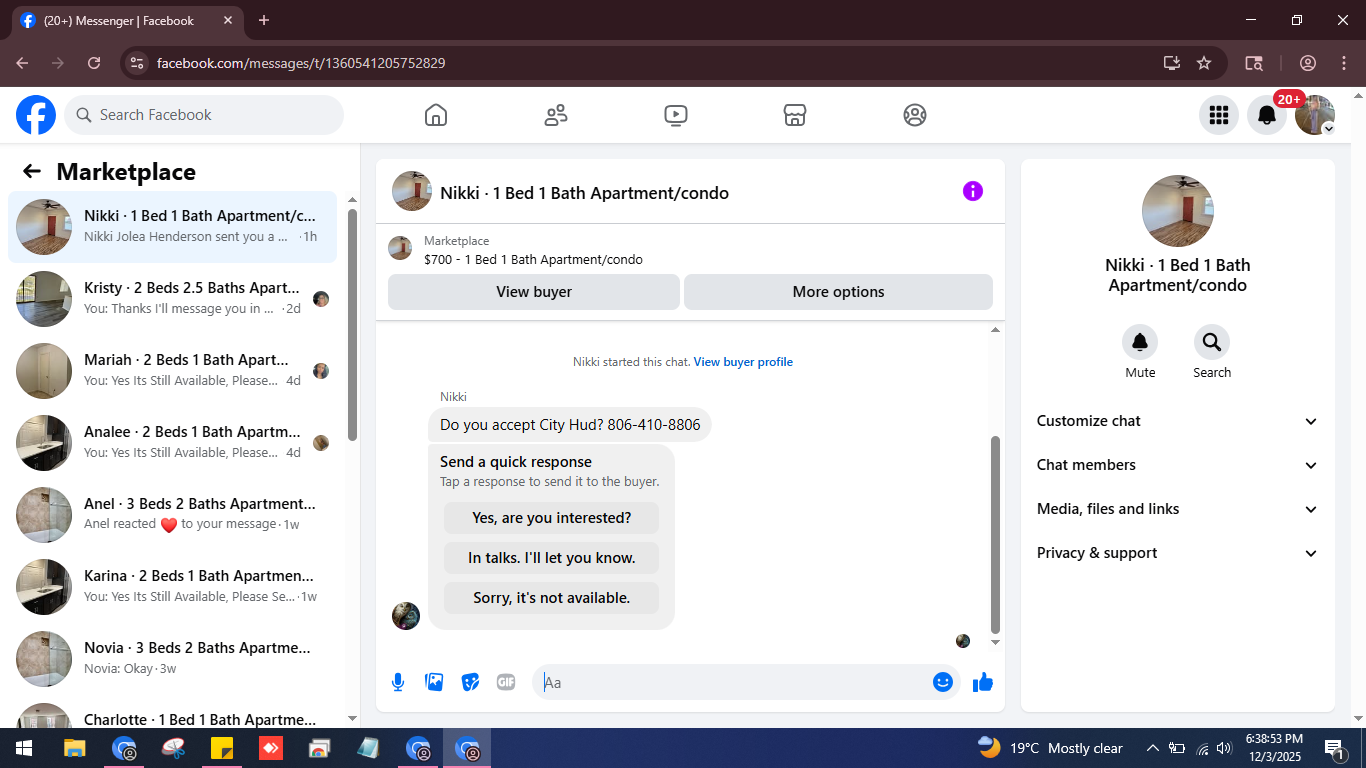Send a thumbs-up like

point(983,682)
